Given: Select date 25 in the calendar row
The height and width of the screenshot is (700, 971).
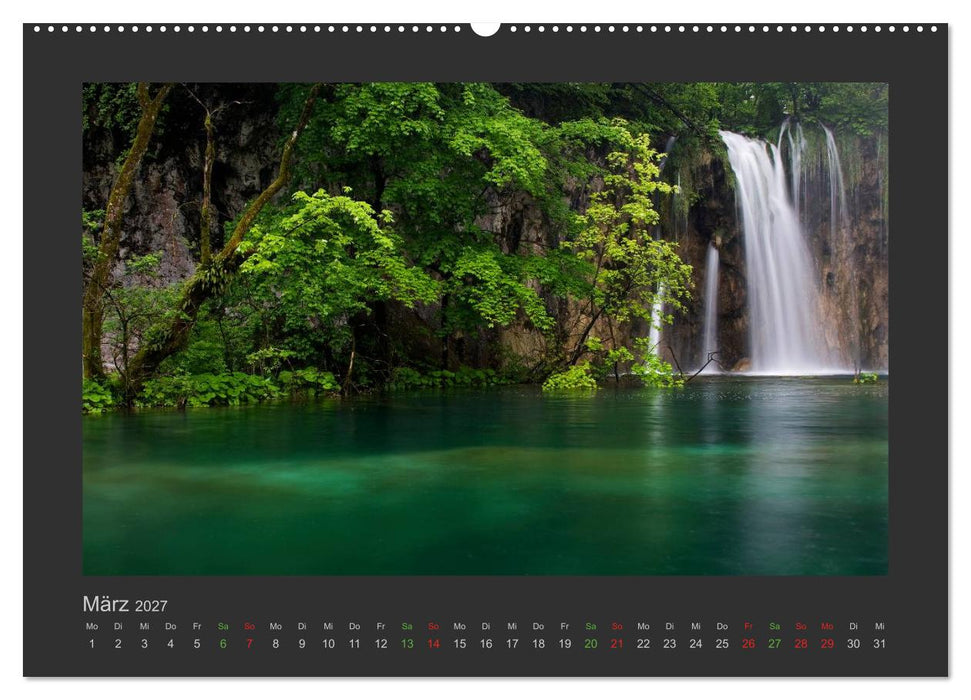Looking at the screenshot, I should pyautogui.click(x=722, y=644).
